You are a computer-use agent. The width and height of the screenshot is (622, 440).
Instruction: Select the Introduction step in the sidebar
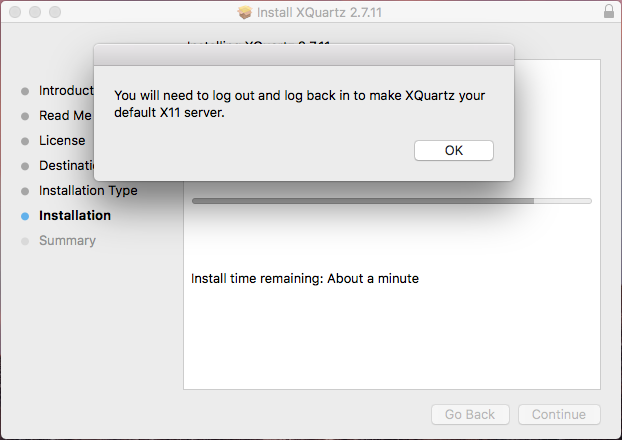tap(66, 90)
